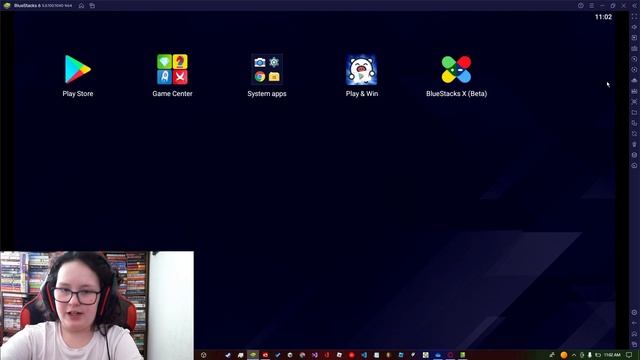Take a screenshot using the sidebar icon
The width and height of the screenshot is (640, 360).
coord(634,102)
